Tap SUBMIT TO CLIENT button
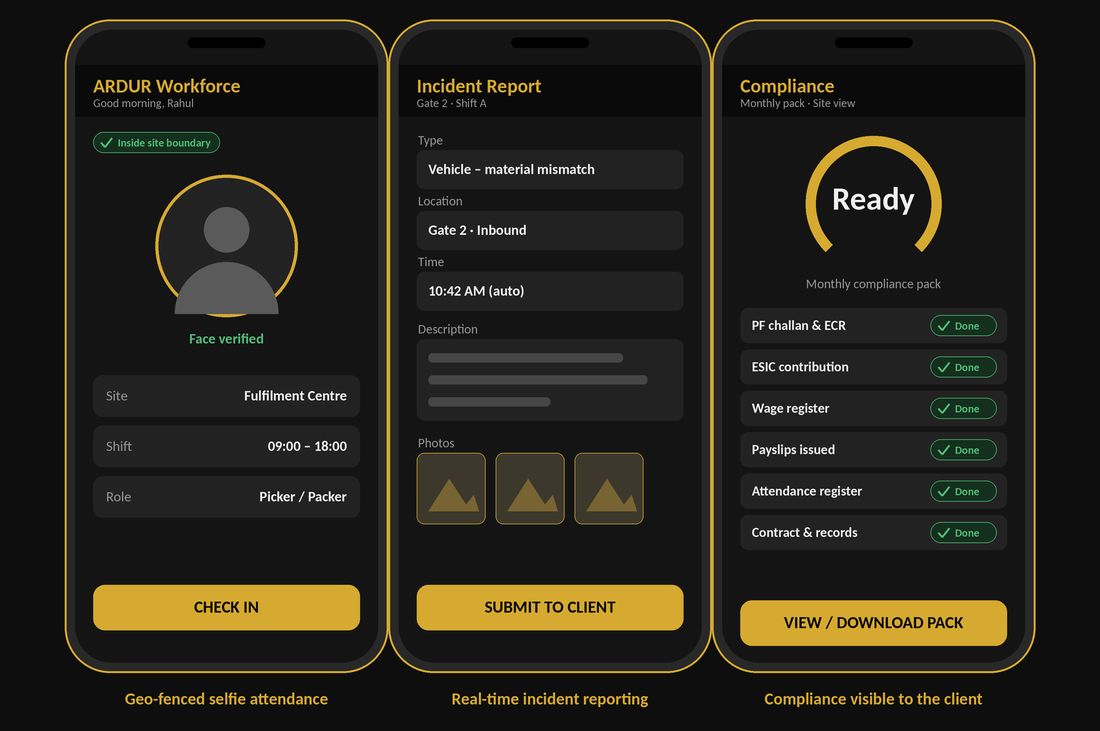Screen dimensions: 1100x731 click(549, 607)
